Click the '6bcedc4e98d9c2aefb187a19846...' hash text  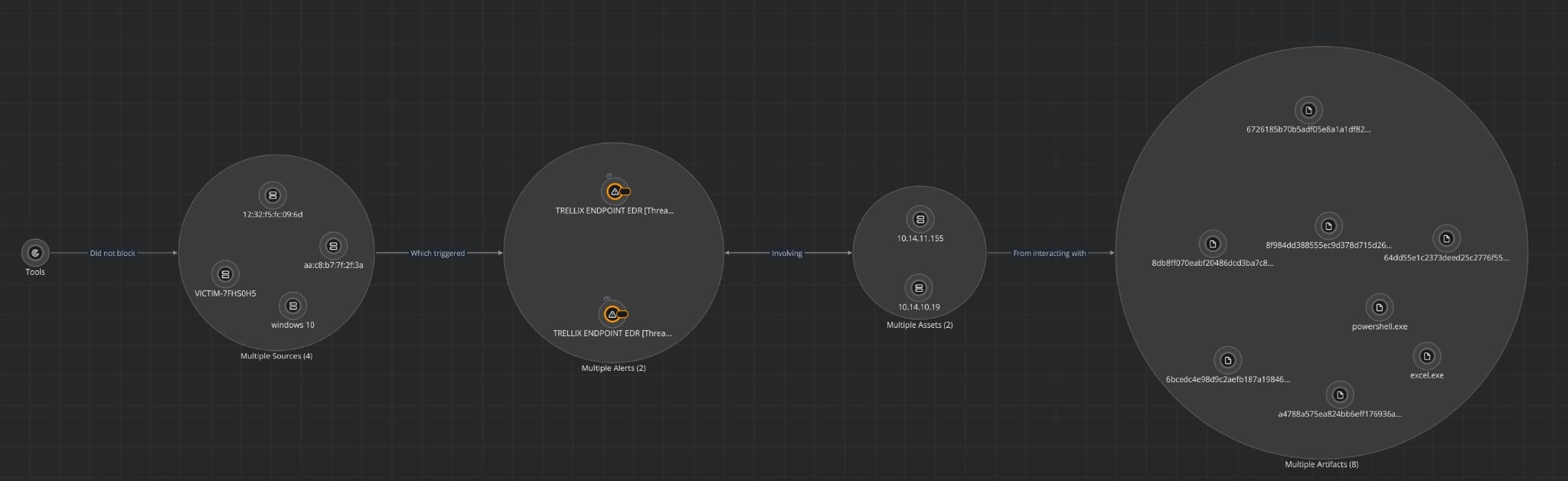coord(1228,380)
